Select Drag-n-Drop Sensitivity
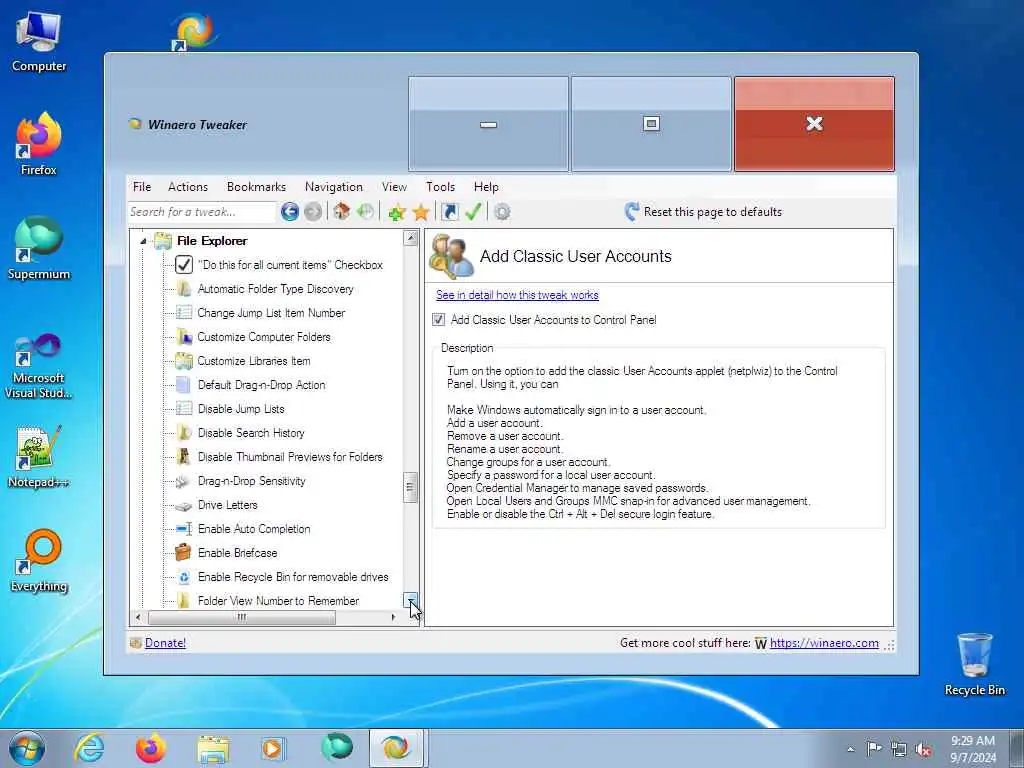 point(251,481)
